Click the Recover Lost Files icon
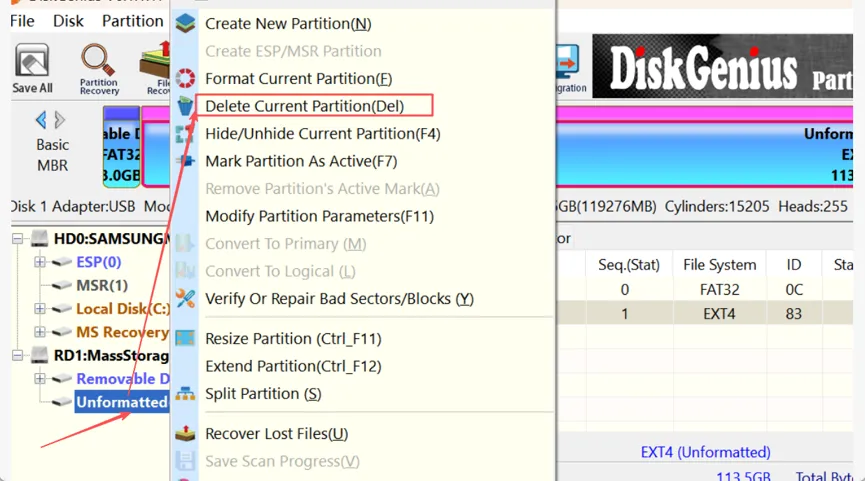The image size is (865, 481). (x=185, y=434)
